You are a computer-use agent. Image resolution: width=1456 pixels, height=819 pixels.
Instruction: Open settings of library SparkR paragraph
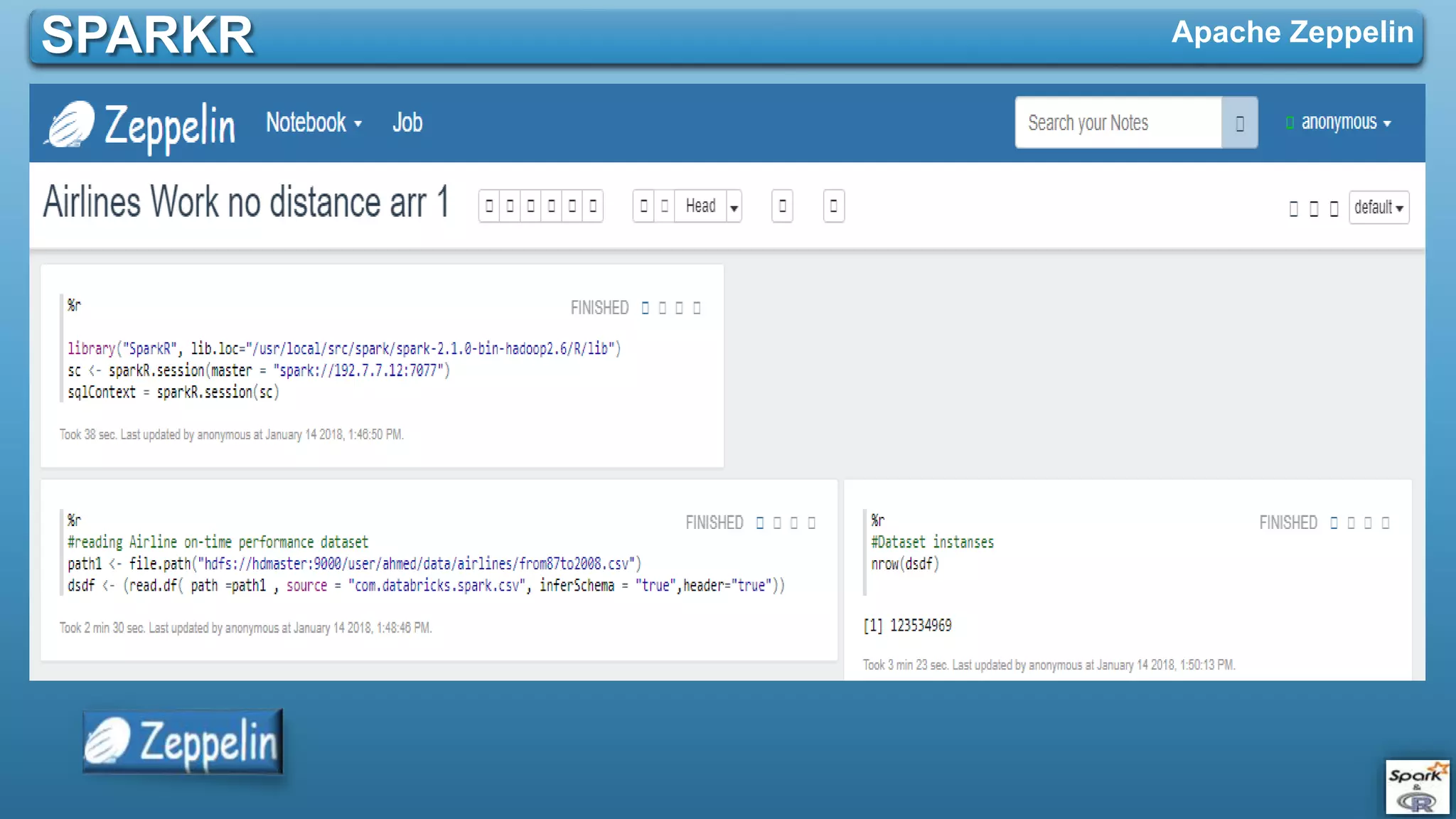[697, 308]
